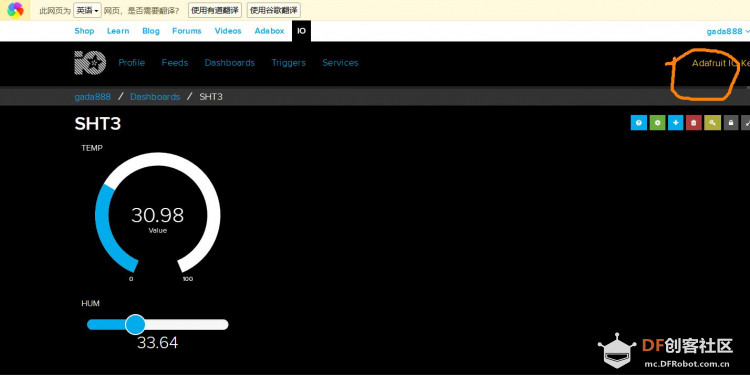This screenshot has height=375, width=750.
Task: Open page language dropdown showing 英语
Action: tap(88, 10)
